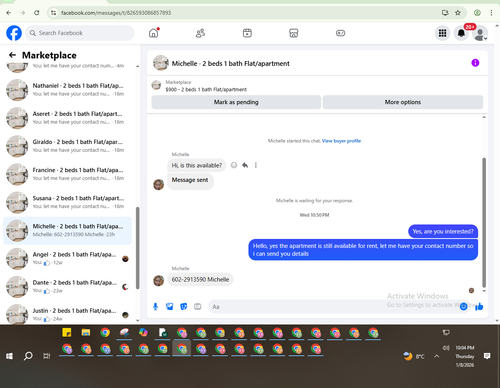Open the Windows notification center
This screenshot has height=388, width=500.
(x=487, y=356)
